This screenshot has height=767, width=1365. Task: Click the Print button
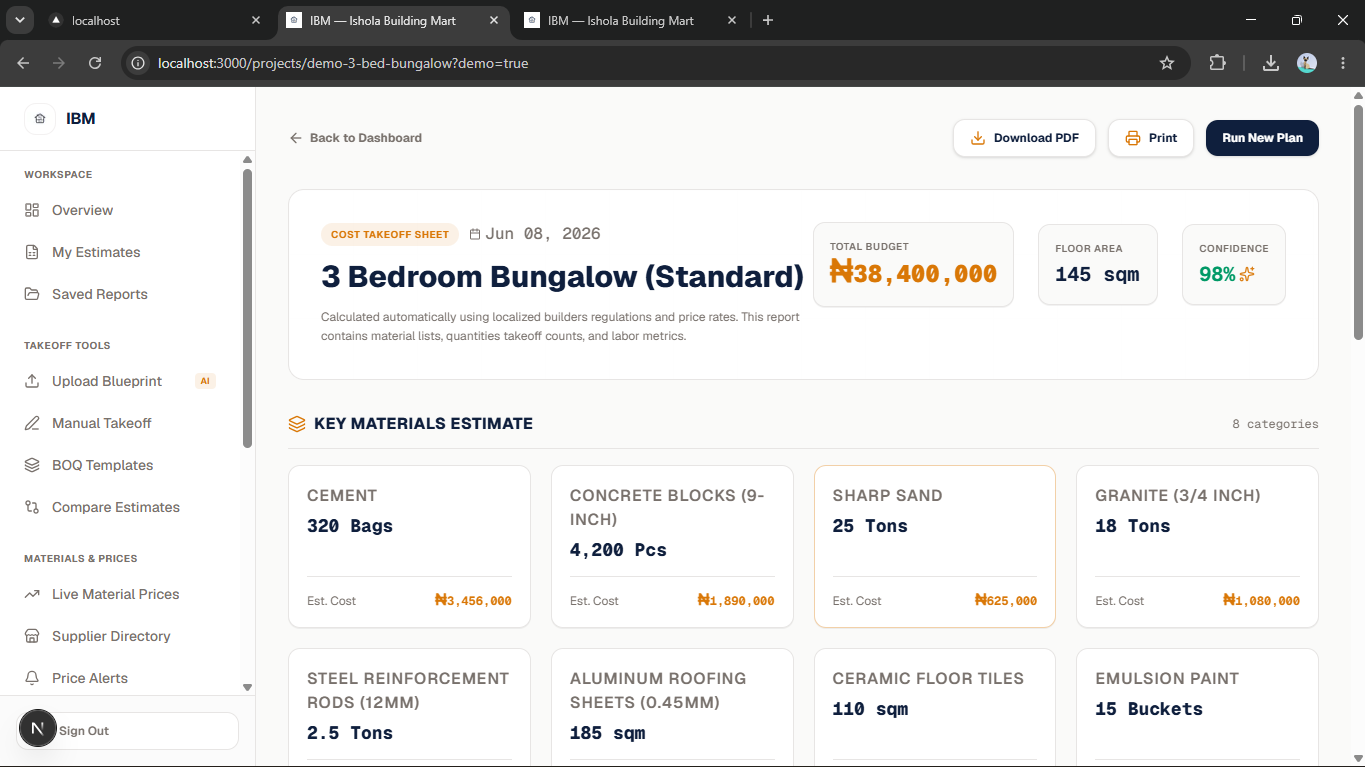pos(1151,138)
